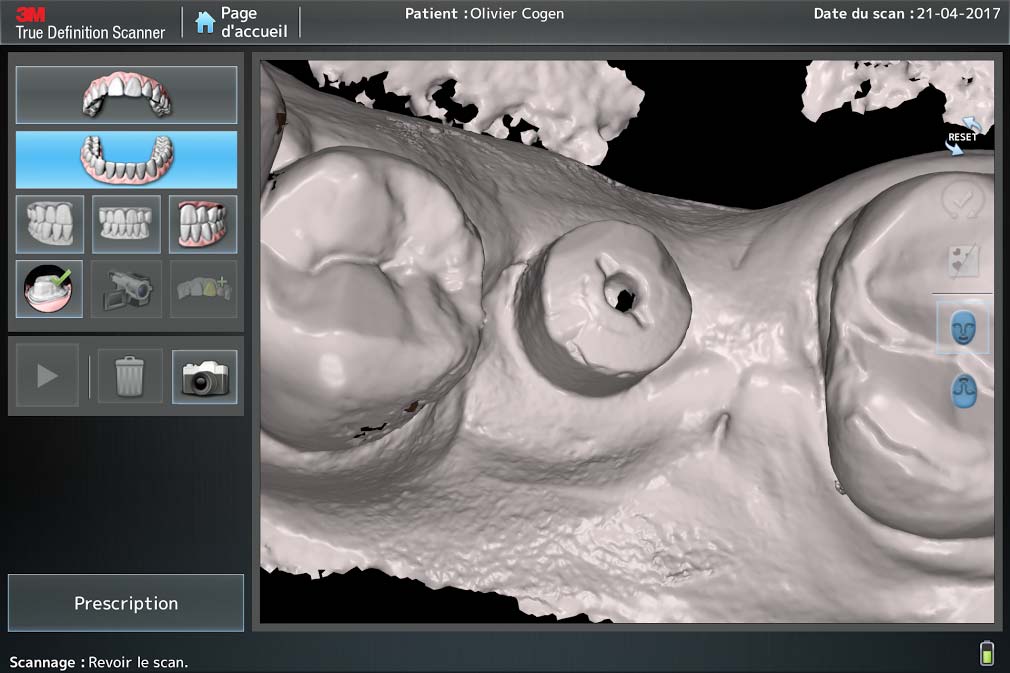
Task: Toggle the hearts overlay icon in viewer
Action: 963,261
